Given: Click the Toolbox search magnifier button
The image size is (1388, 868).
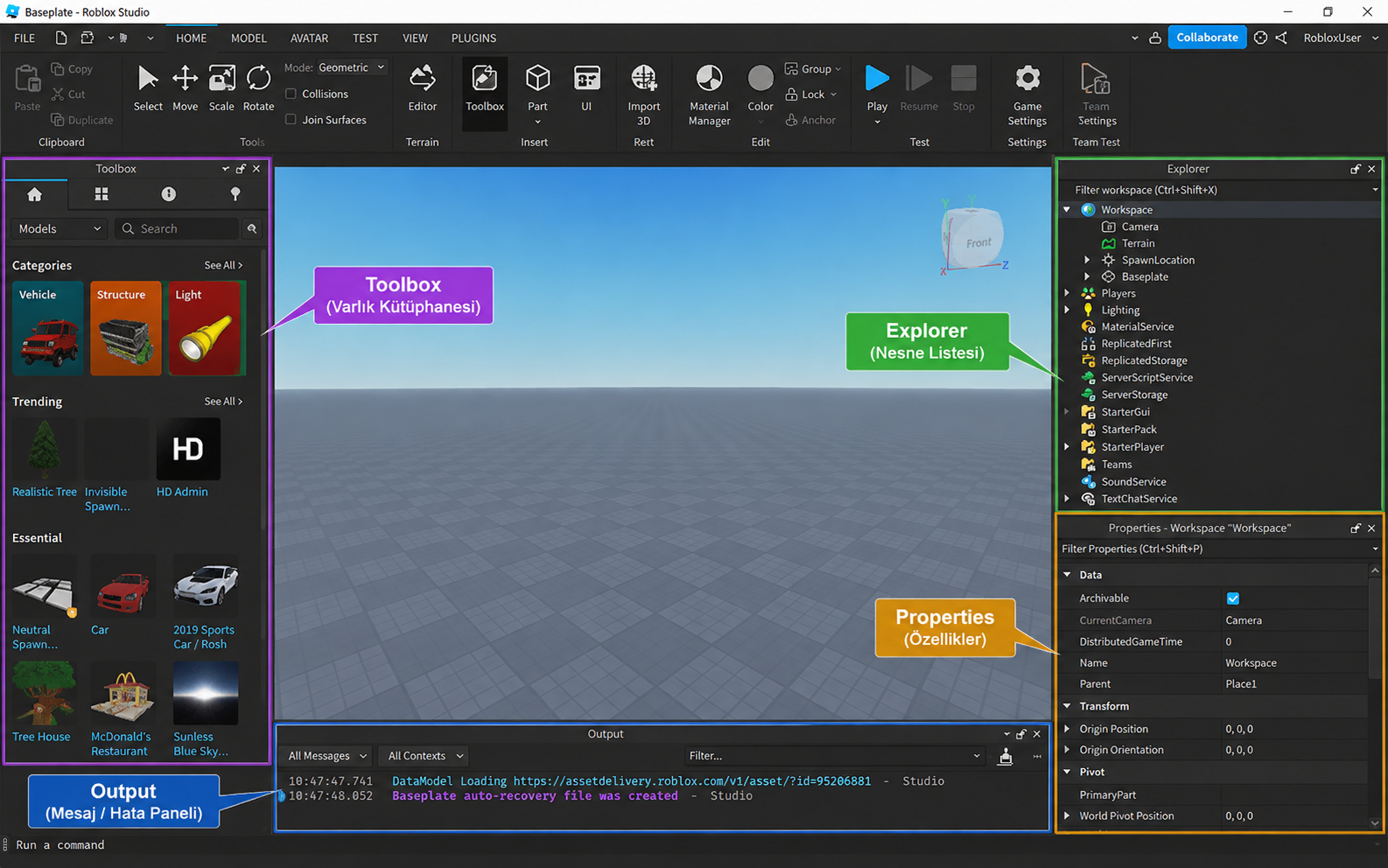Looking at the screenshot, I should (252, 228).
